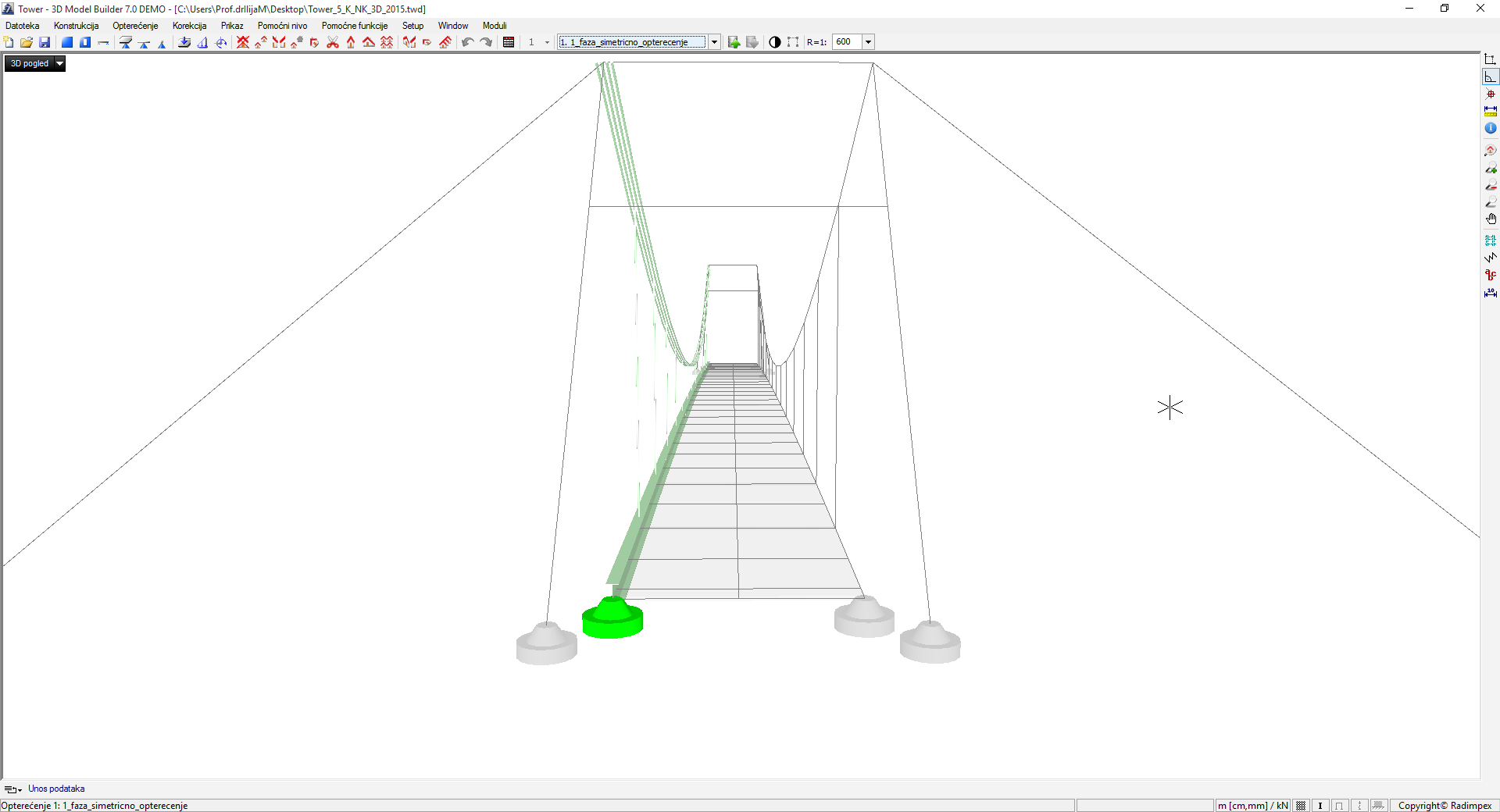Open an existing file via folder icon
Viewport: 1500px width, 812px height.
[27, 42]
